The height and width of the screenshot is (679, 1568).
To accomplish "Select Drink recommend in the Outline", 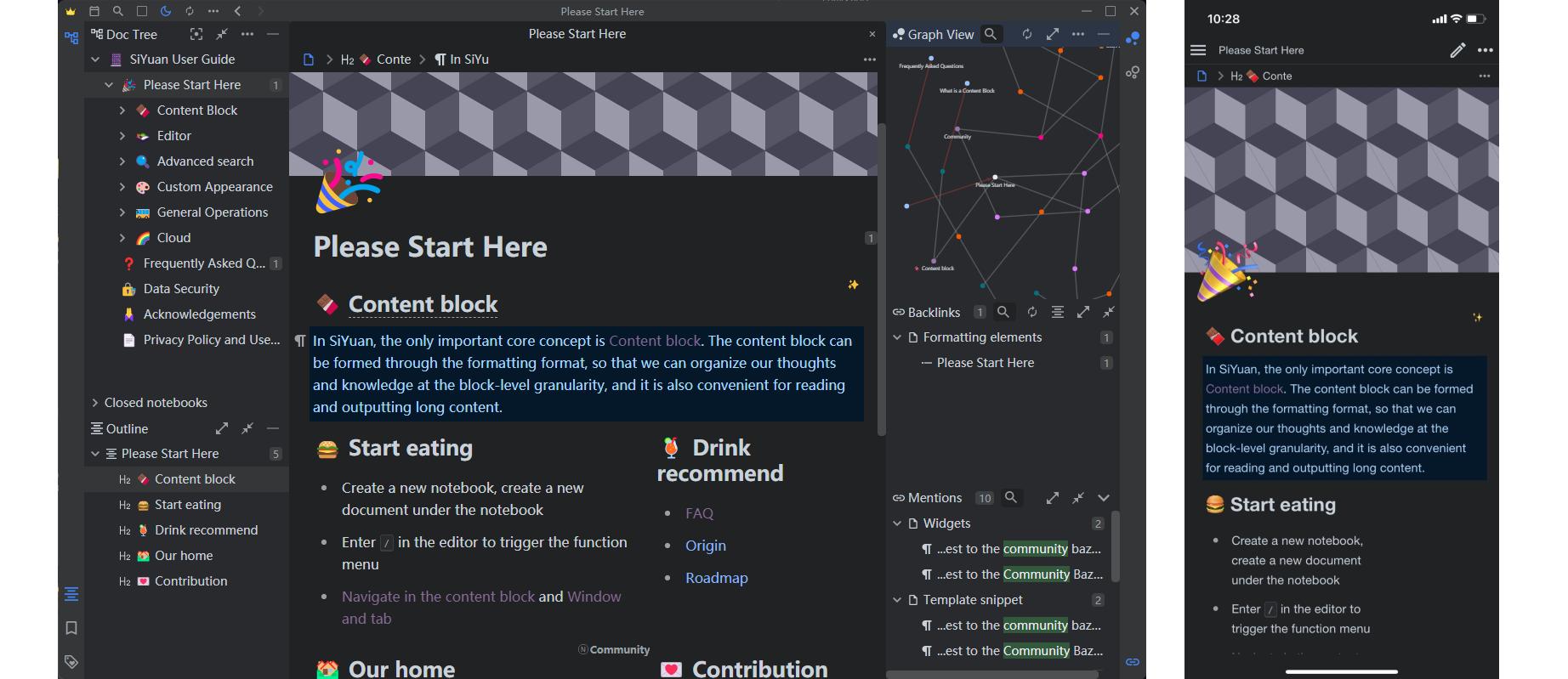I will click(206, 530).
